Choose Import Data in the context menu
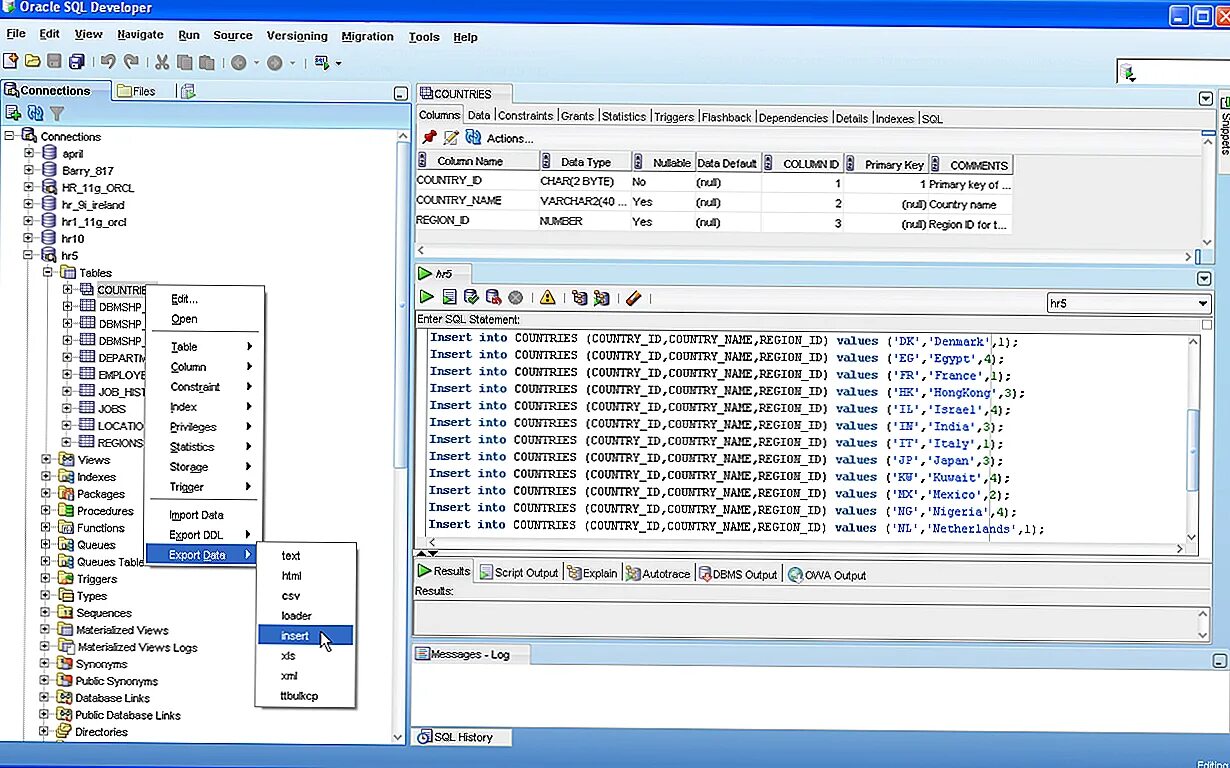This screenshot has width=1230, height=768. coord(204,515)
